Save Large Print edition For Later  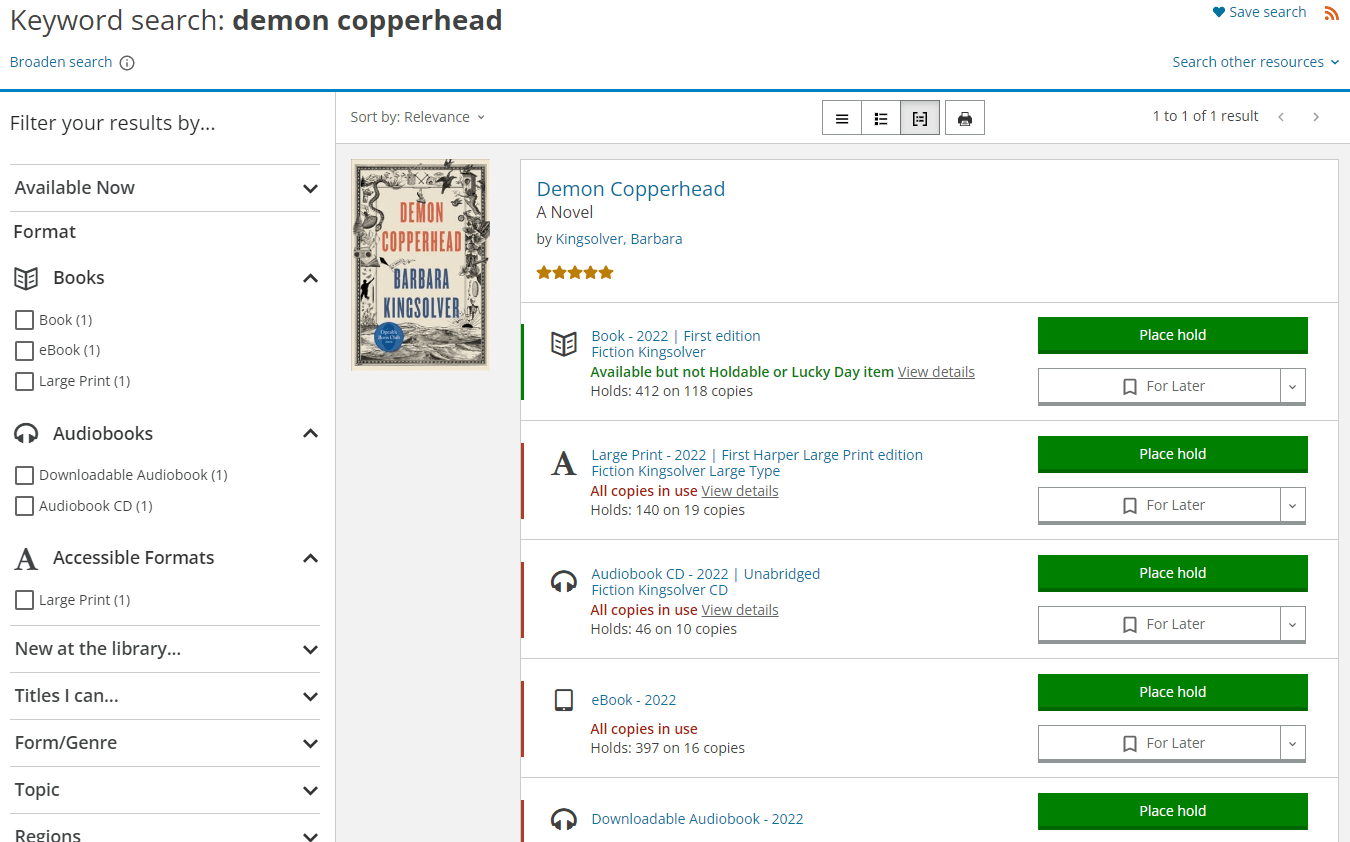[x=1160, y=505]
